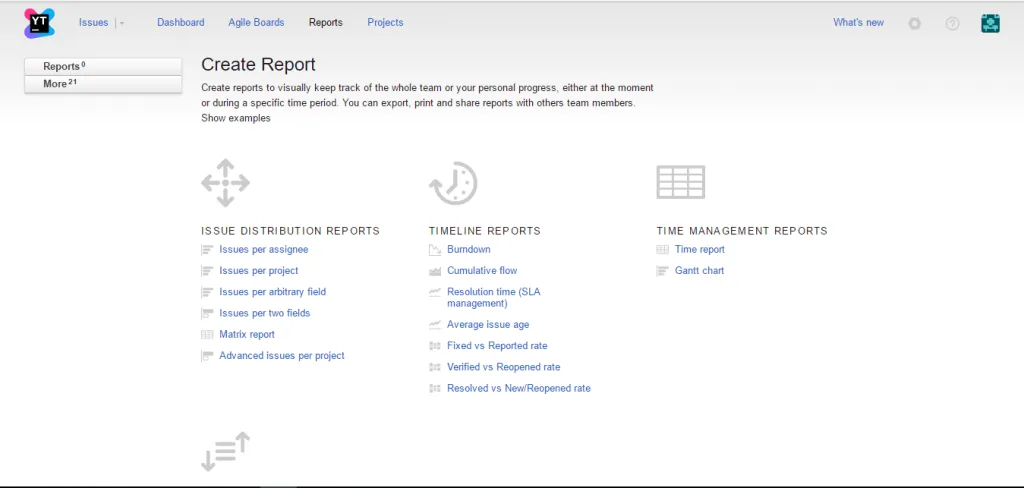Click icon beside Gantt chart
Image resolution: width=1024 pixels, height=488 pixels.
coord(662,270)
